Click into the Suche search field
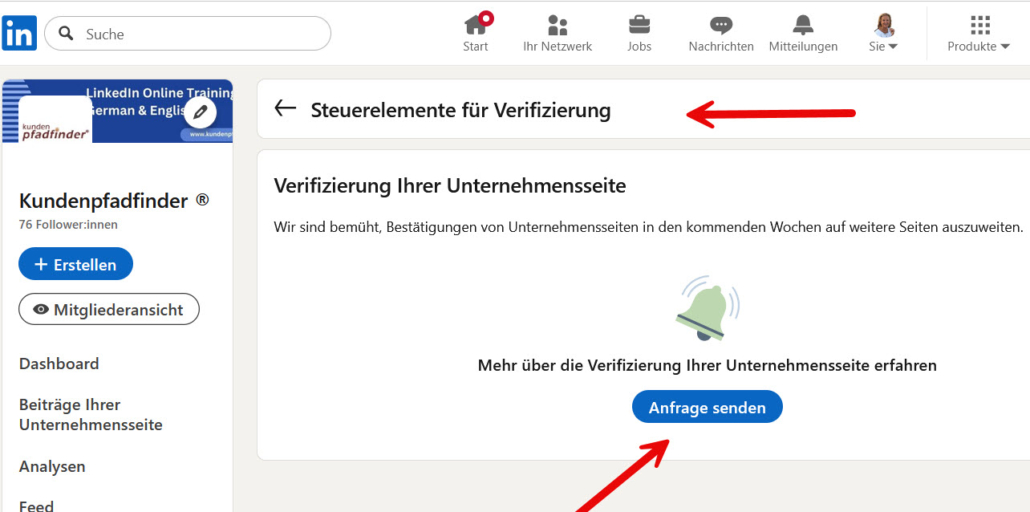 coord(200,34)
